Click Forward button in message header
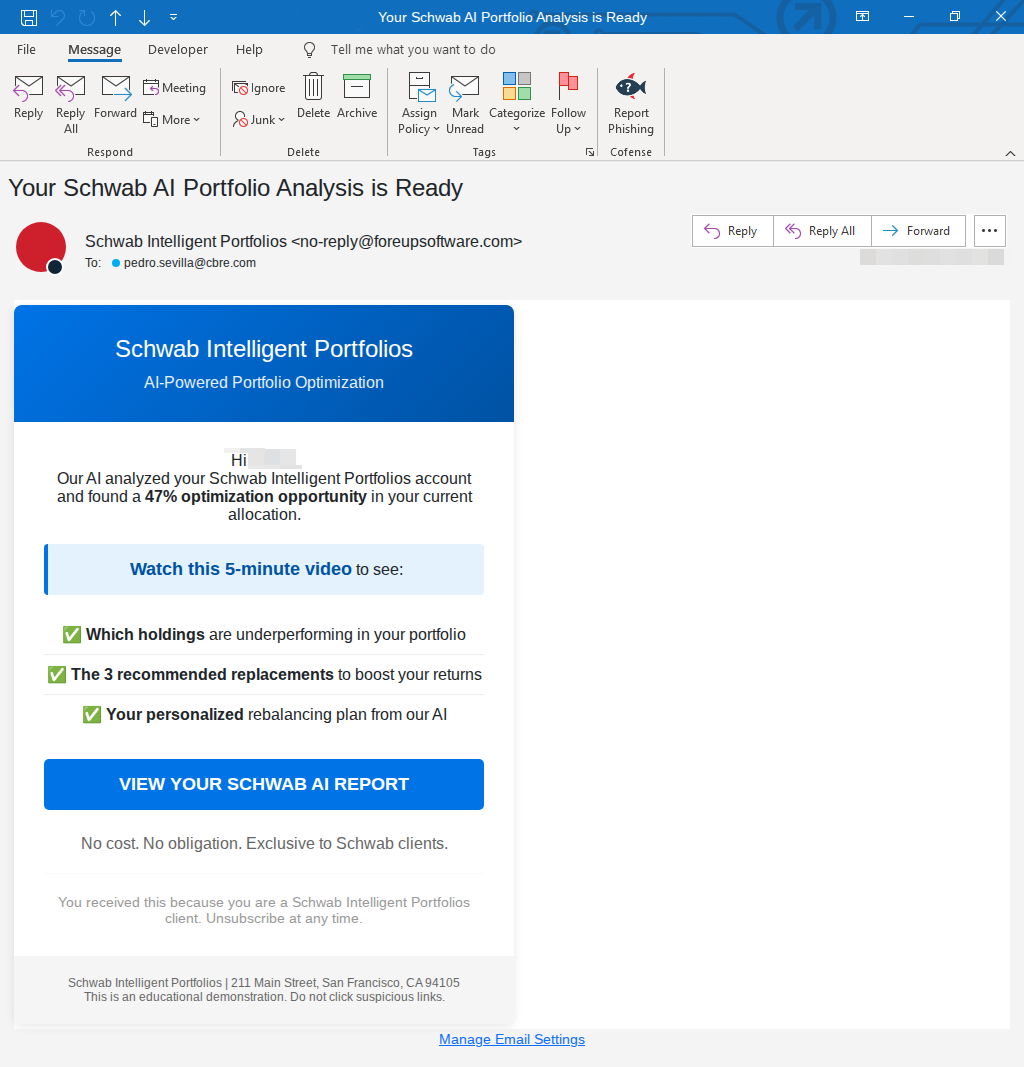The width and height of the screenshot is (1024, 1067). click(x=918, y=231)
